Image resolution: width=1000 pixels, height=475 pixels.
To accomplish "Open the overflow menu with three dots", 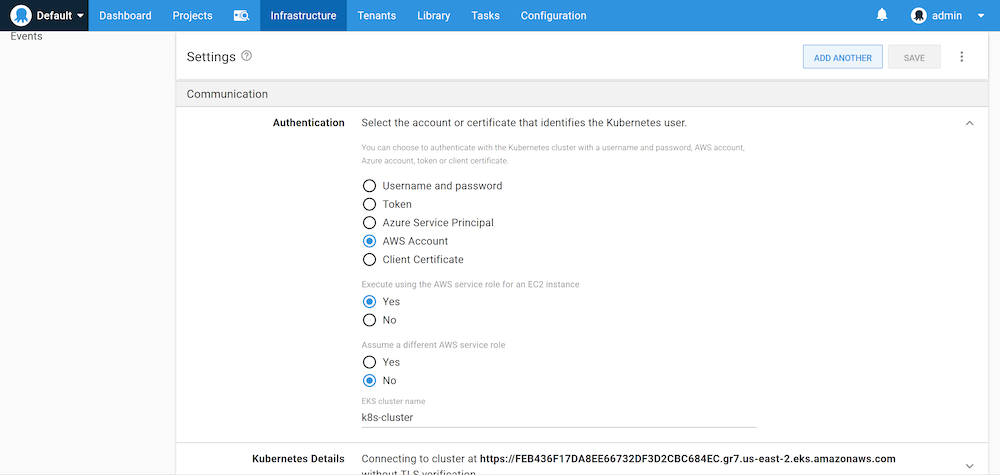I will 962,57.
